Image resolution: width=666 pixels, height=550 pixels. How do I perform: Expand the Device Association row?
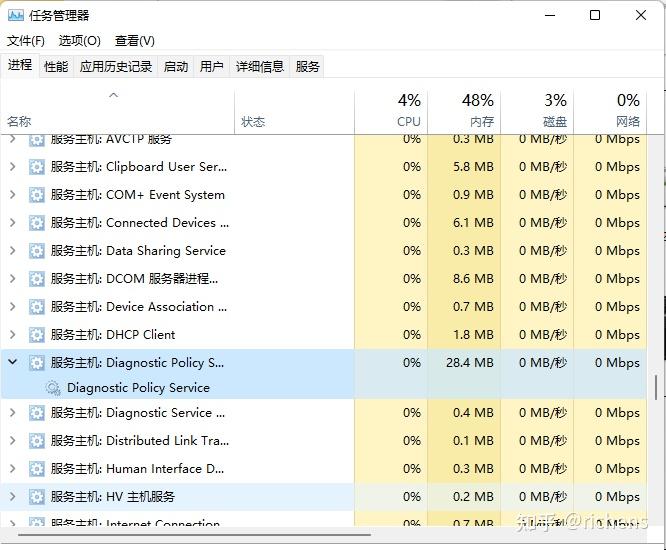click(x=13, y=307)
